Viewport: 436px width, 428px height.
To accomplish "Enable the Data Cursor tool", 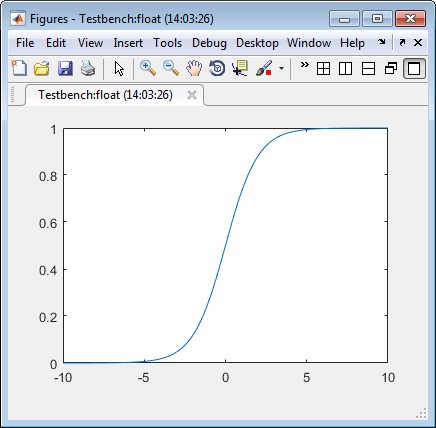I will [x=240, y=68].
